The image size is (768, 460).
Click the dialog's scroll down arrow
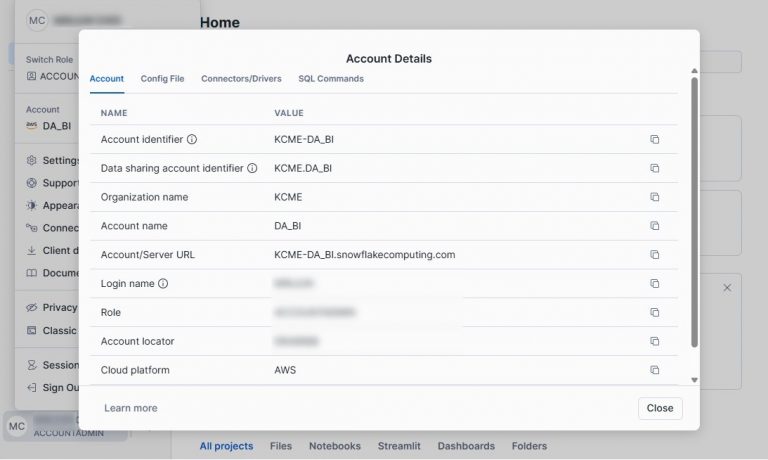[694, 380]
